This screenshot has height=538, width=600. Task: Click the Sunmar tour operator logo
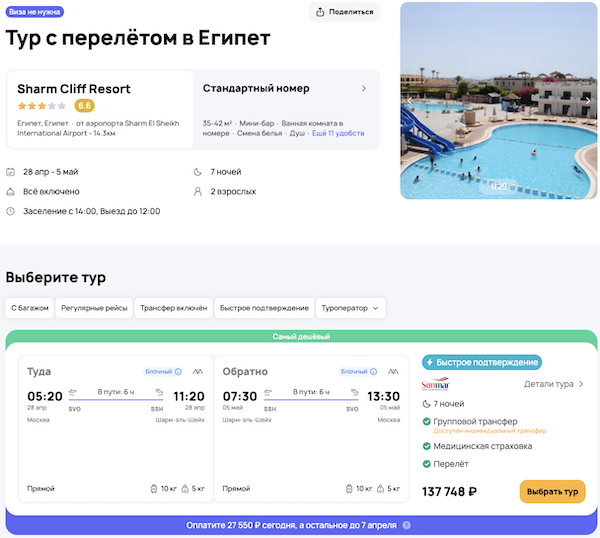436,384
